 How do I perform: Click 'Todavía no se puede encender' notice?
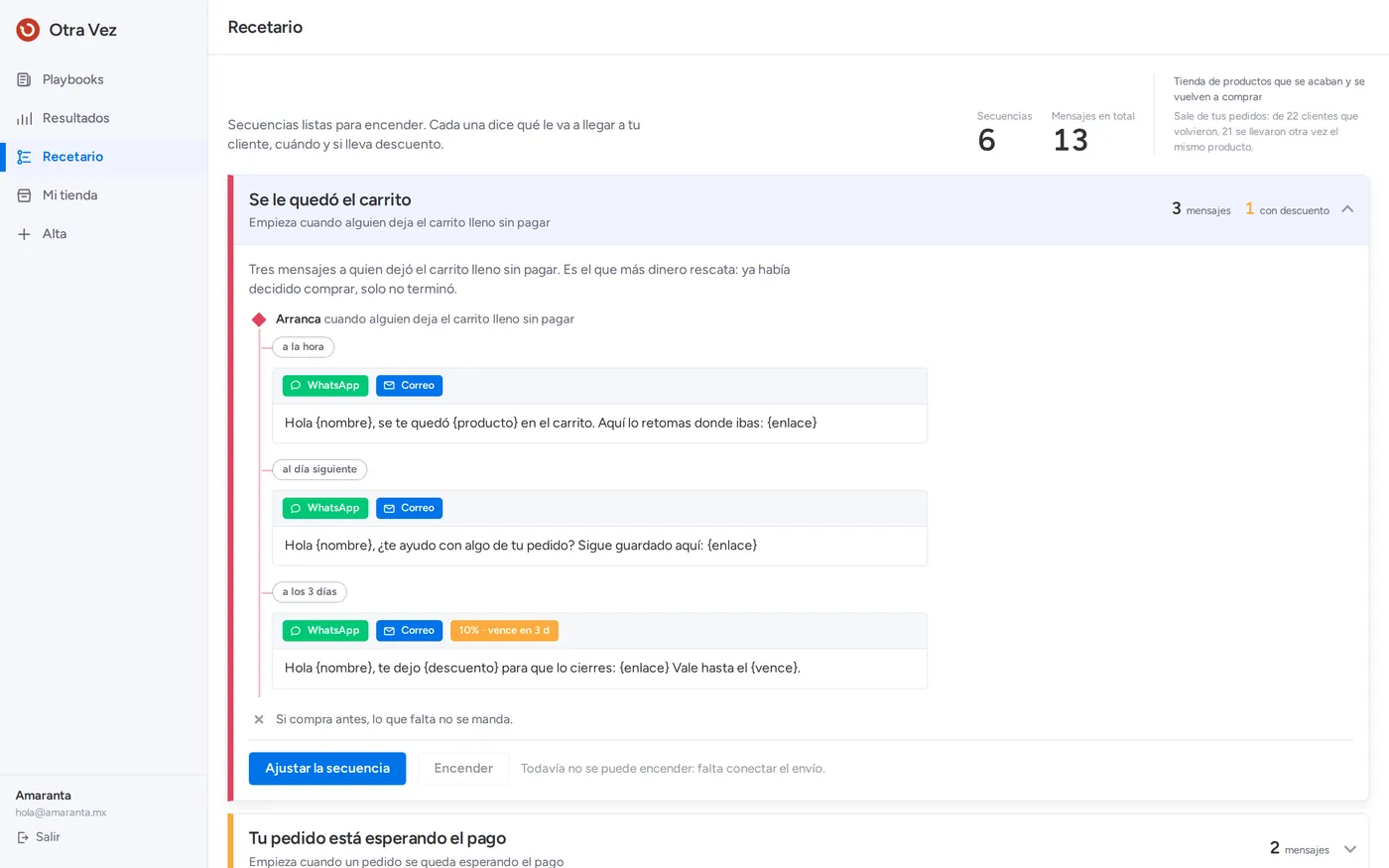(673, 769)
